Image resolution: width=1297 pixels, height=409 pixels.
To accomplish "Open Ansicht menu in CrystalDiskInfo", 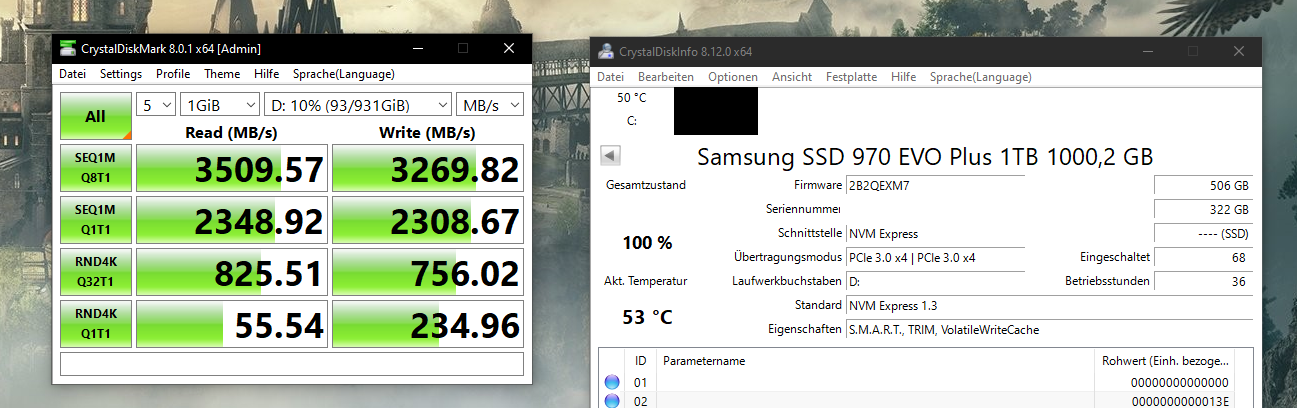I will tap(792, 77).
